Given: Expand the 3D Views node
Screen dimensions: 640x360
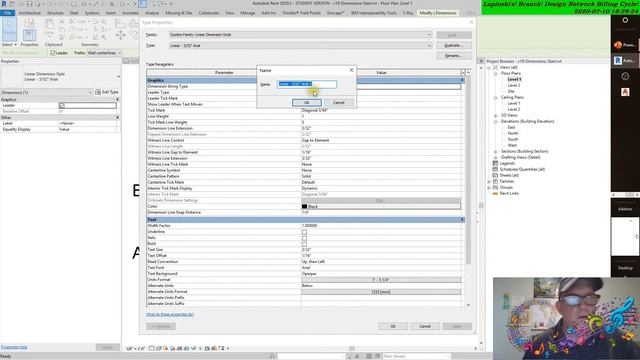Looking at the screenshot, I should [x=496, y=116].
